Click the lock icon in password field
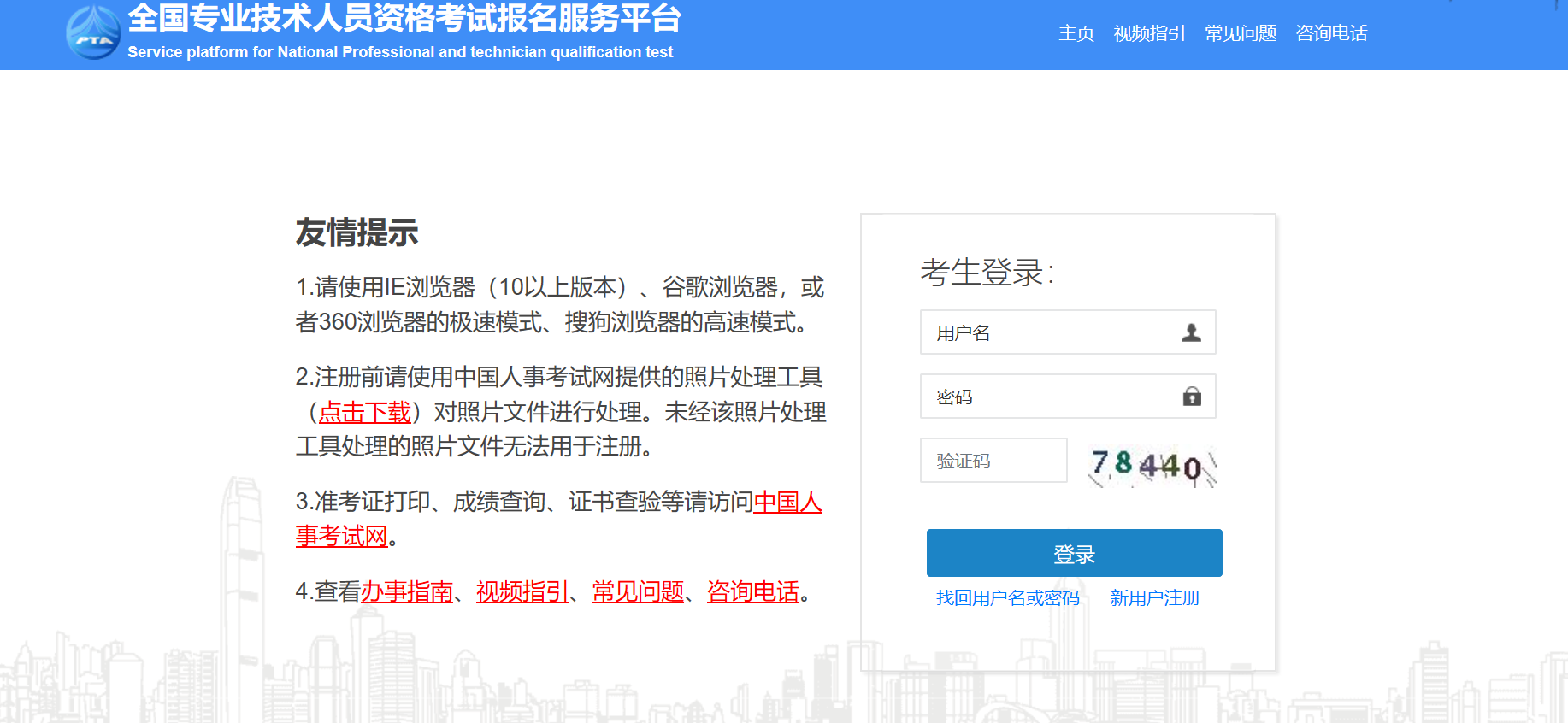Image resolution: width=1568 pixels, height=723 pixels. pyautogui.click(x=1192, y=397)
